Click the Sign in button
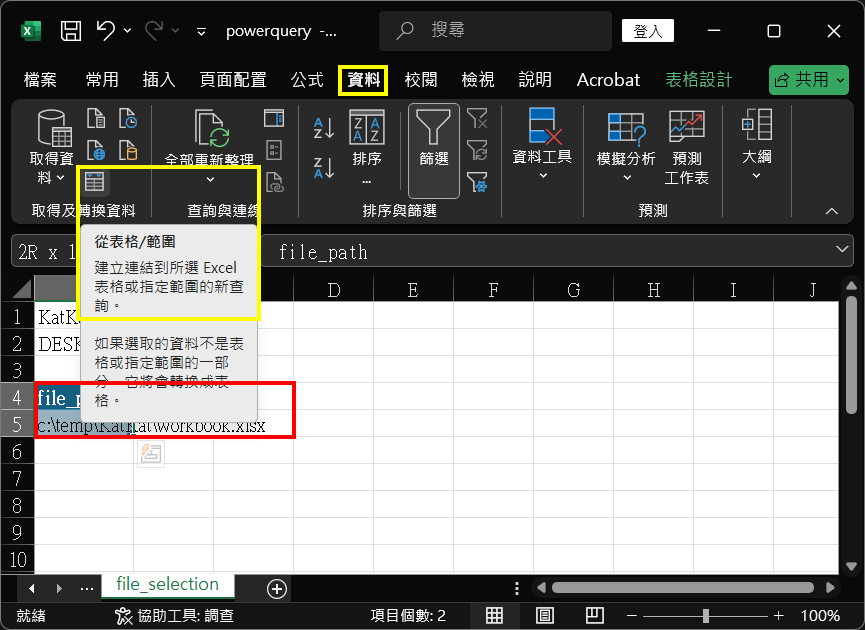Screen dimensions: 865x630 click(648, 31)
